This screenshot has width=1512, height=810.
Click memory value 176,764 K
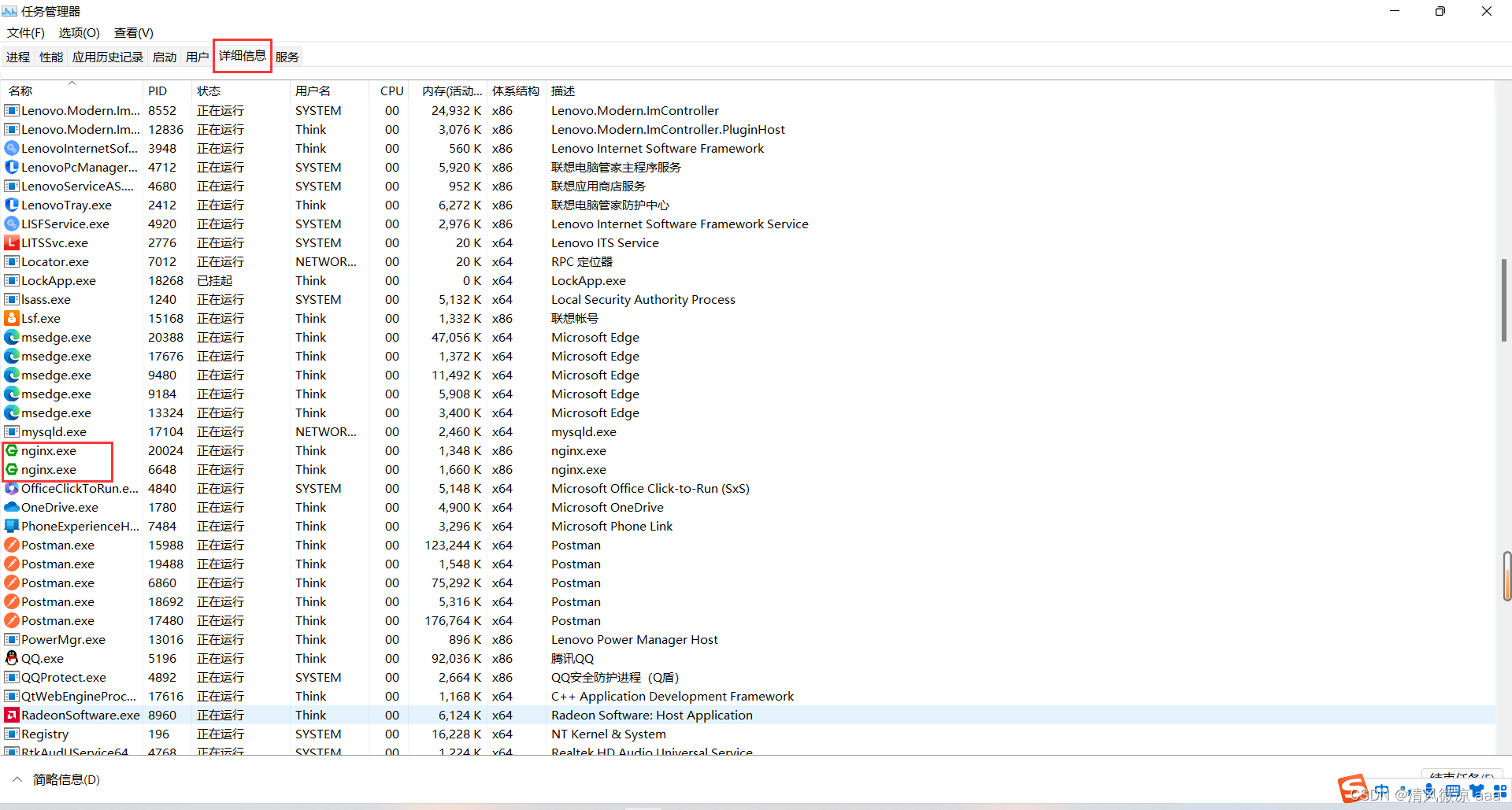(x=453, y=620)
